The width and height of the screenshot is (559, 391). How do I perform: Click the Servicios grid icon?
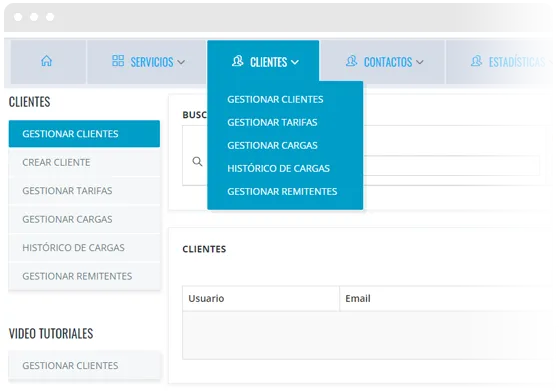[x=118, y=61]
